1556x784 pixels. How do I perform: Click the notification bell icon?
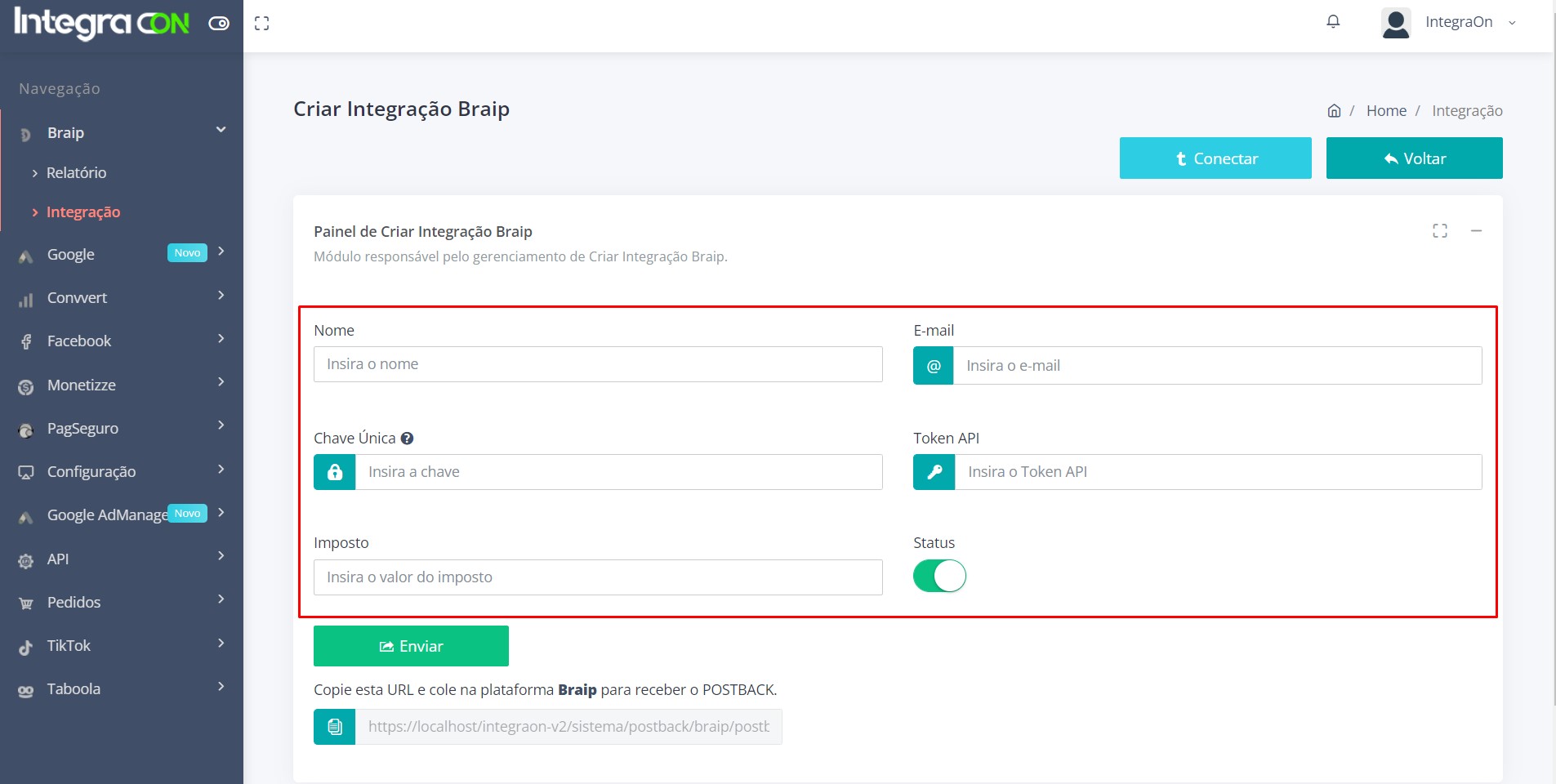[1333, 22]
